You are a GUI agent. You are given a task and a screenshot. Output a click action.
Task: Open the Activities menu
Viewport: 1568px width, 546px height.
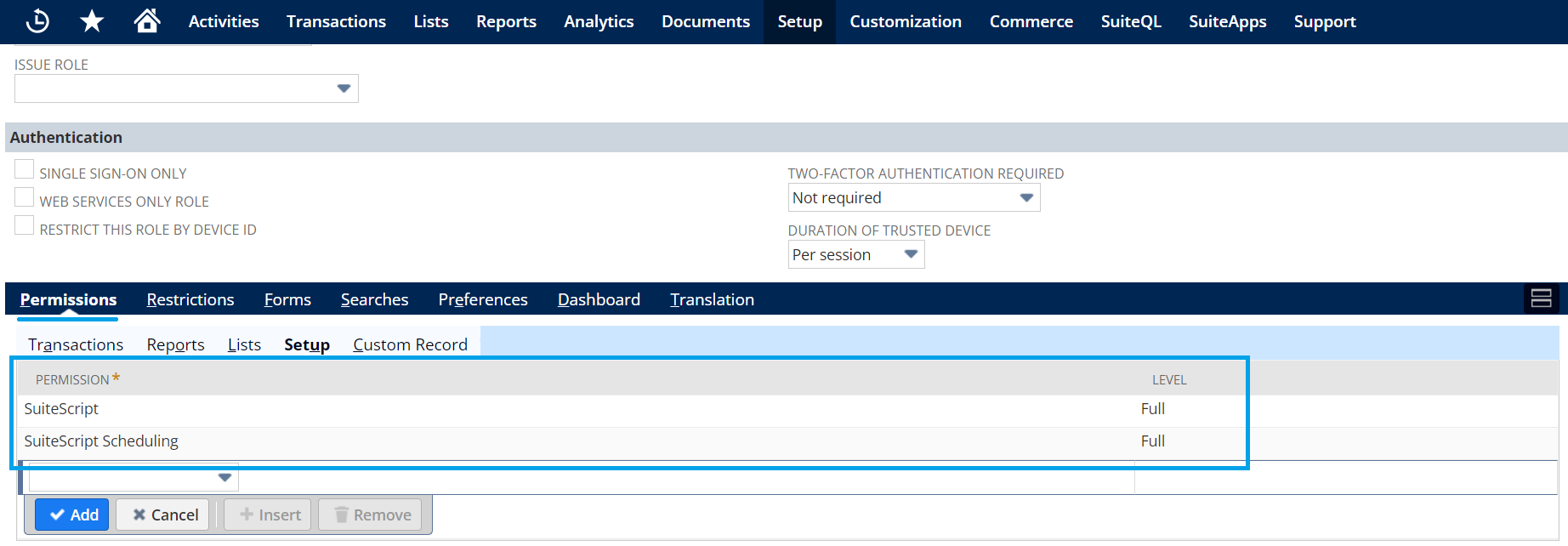pyautogui.click(x=224, y=21)
